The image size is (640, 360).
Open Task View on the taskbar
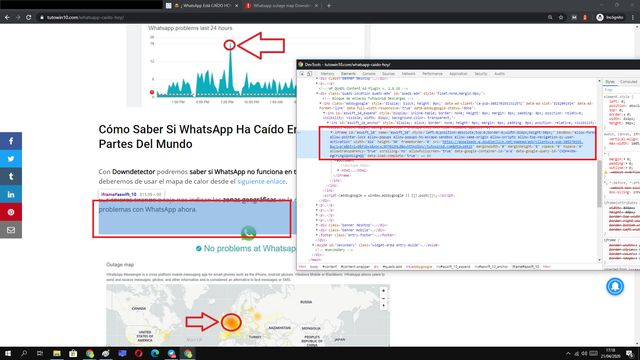tap(40, 353)
